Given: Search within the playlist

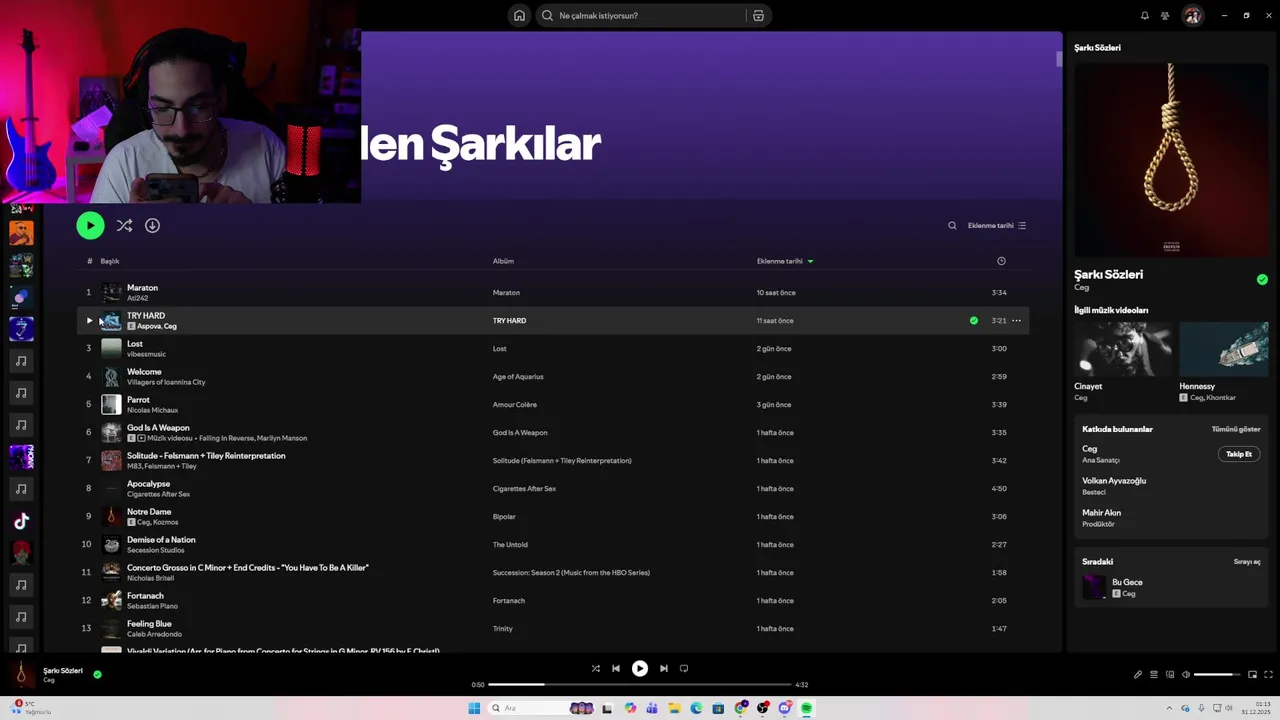Looking at the screenshot, I should click(x=952, y=225).
